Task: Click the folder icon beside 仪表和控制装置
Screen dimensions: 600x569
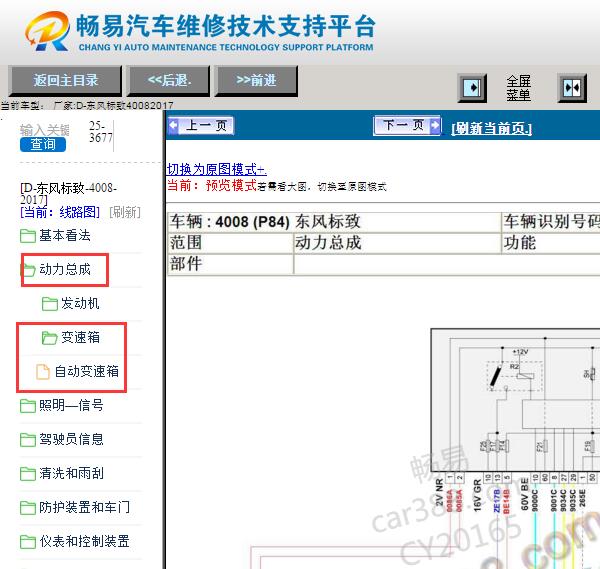Action: [28, 542]
